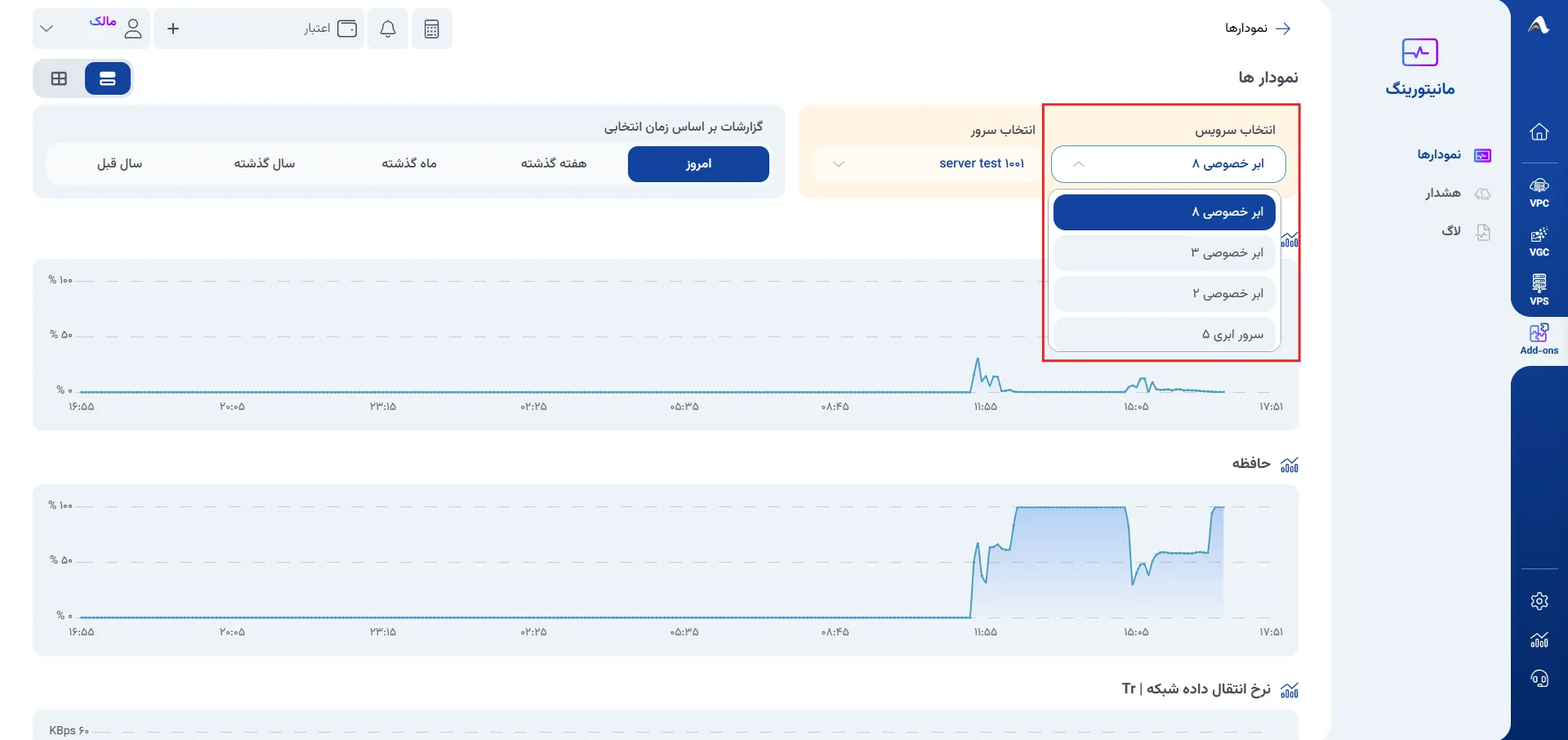Open the calculator icon in the top bar
The height and width of the screenshot is (740, 1568).
[x=432, y=29]
